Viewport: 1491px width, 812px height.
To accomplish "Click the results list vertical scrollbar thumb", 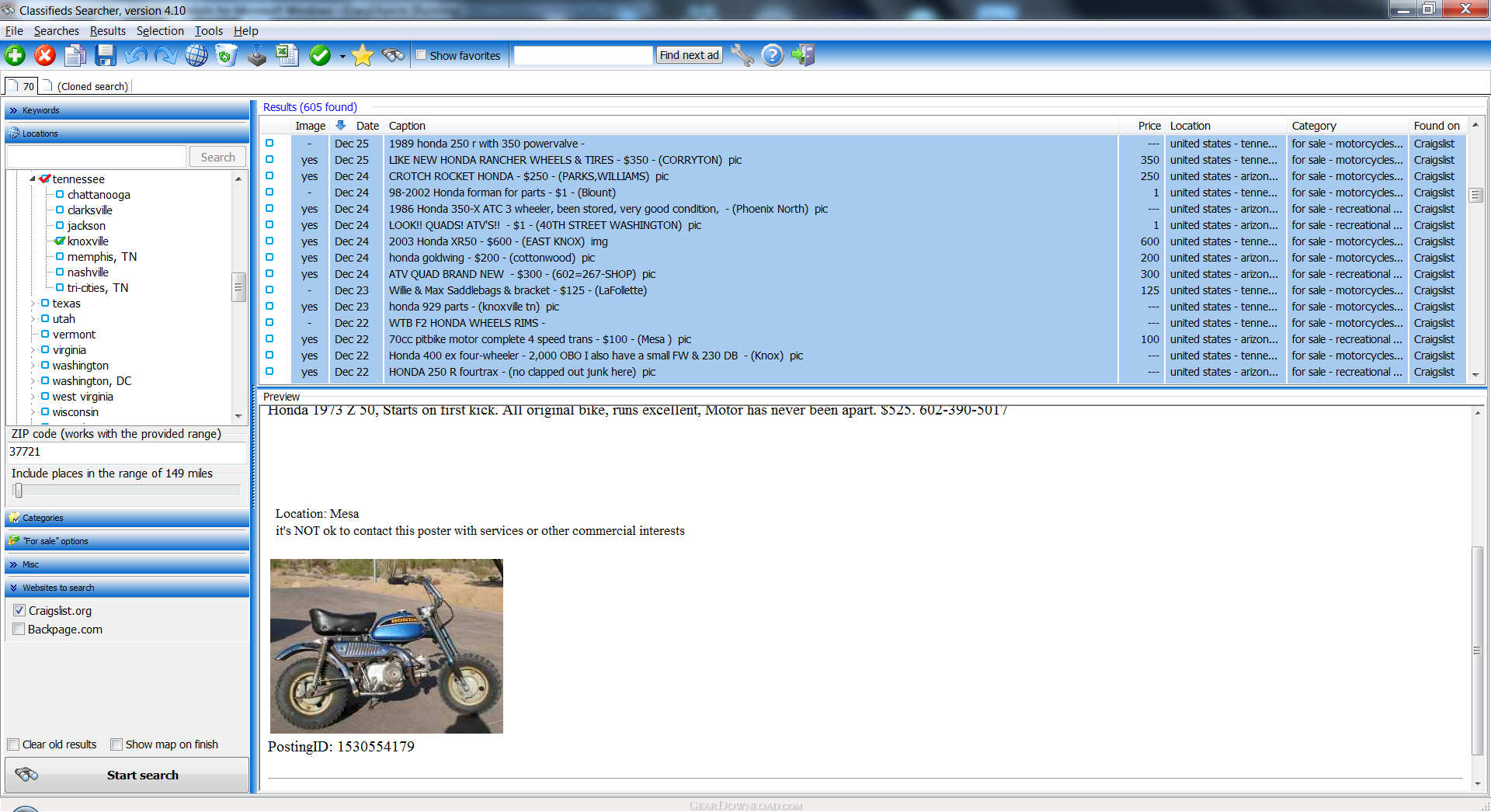I will tap(1476, 195).
